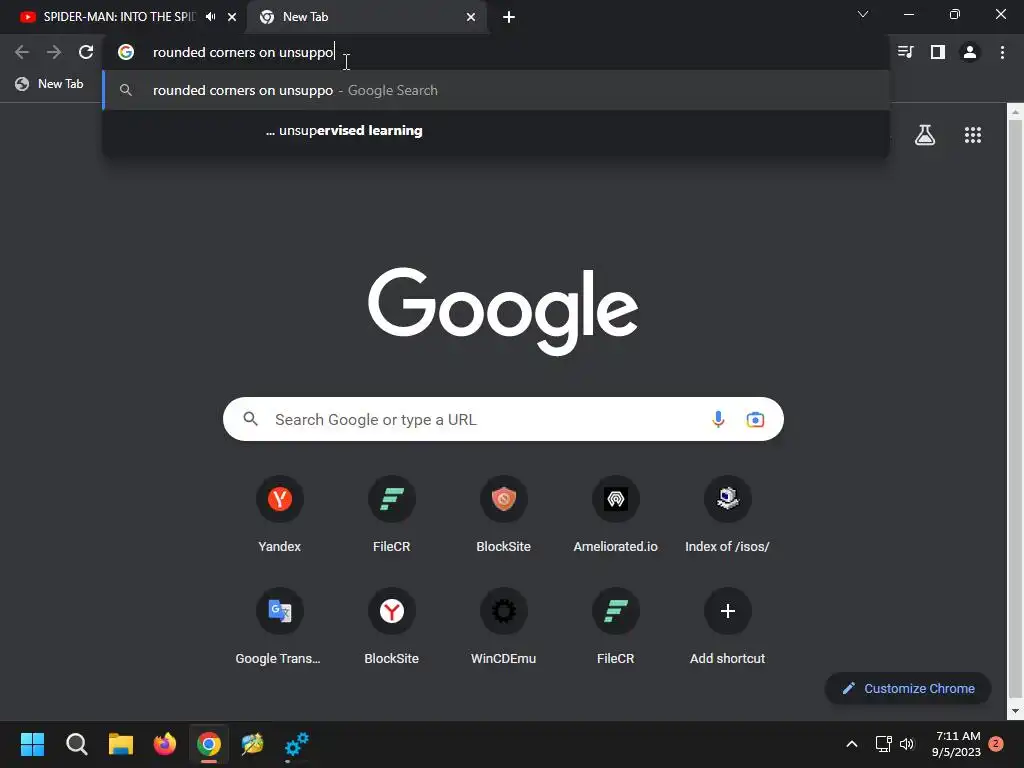Open the Ameliorated.io shortcut
Viewport: 1024px width, 768px height.
[x=616, y=515]
